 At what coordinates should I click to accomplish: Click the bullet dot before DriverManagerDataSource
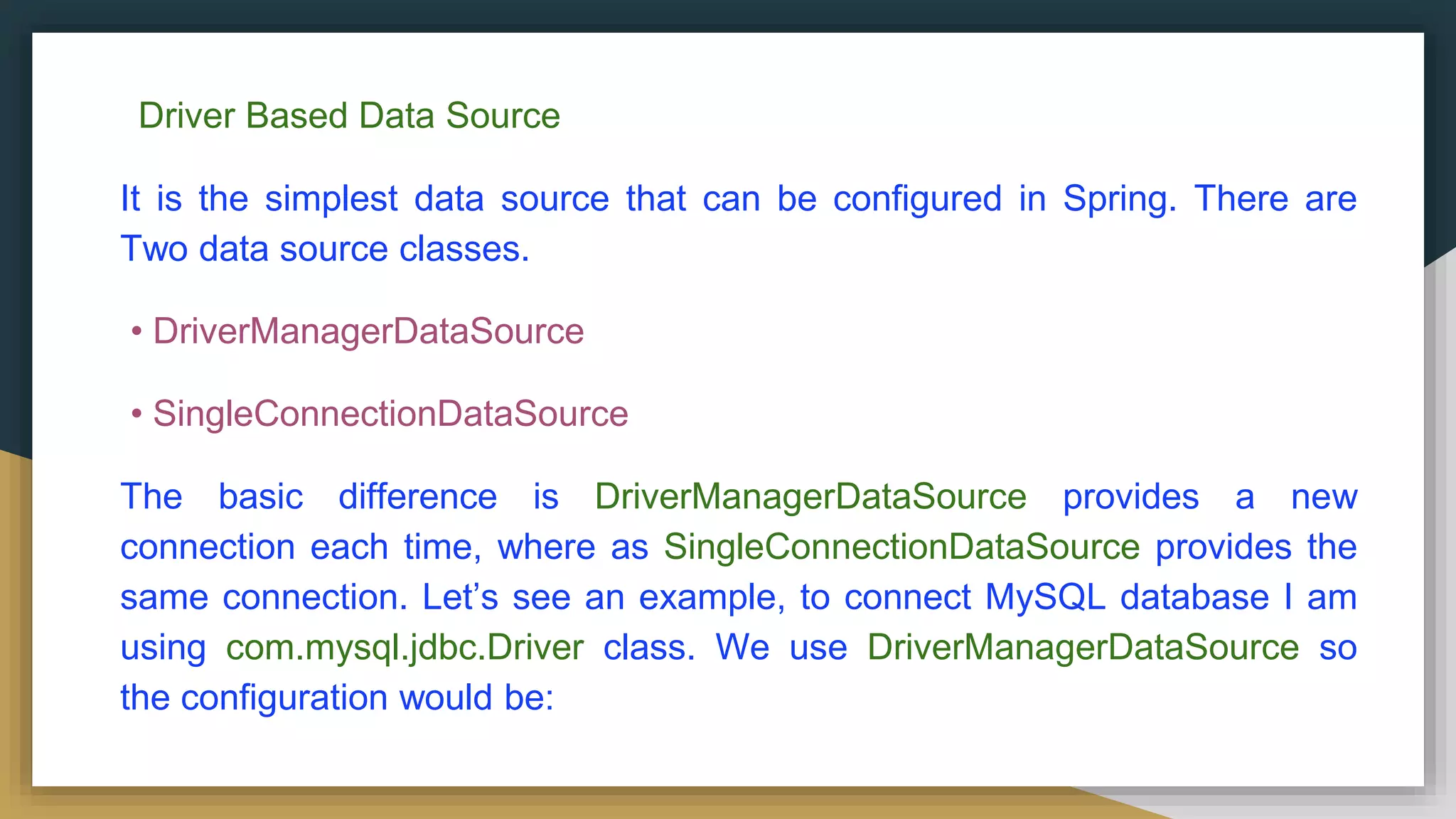(137, 332)
